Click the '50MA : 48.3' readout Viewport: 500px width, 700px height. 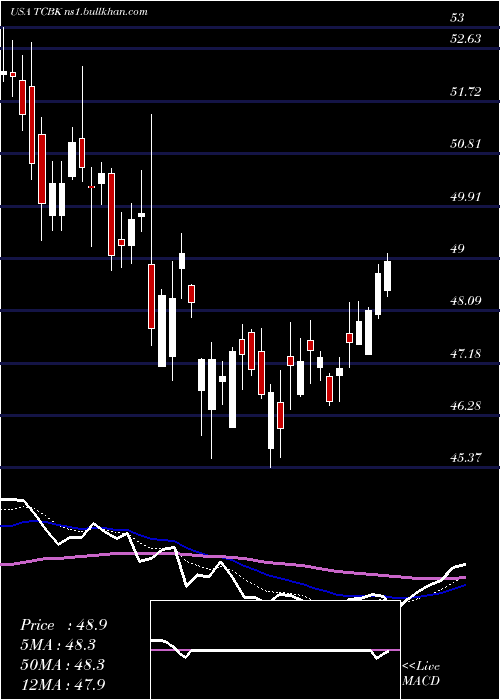(x=64, y=664)
